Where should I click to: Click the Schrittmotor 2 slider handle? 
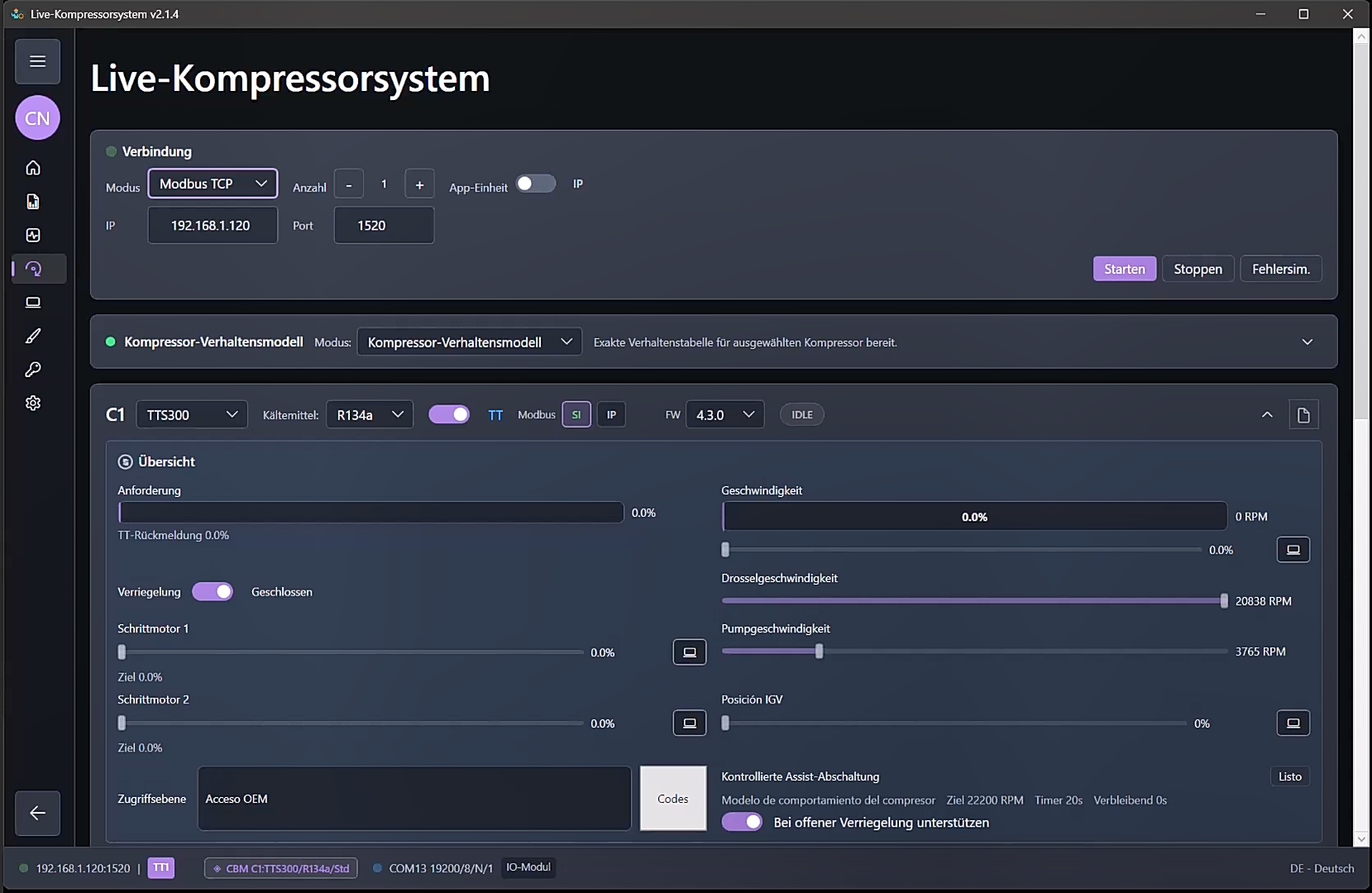pos(122,723)
